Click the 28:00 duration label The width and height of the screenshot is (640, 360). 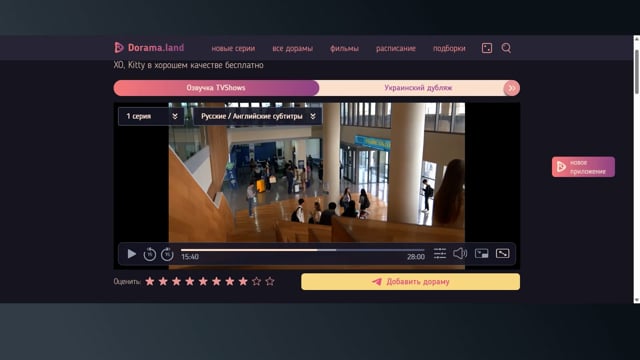(x=416, y=257)
